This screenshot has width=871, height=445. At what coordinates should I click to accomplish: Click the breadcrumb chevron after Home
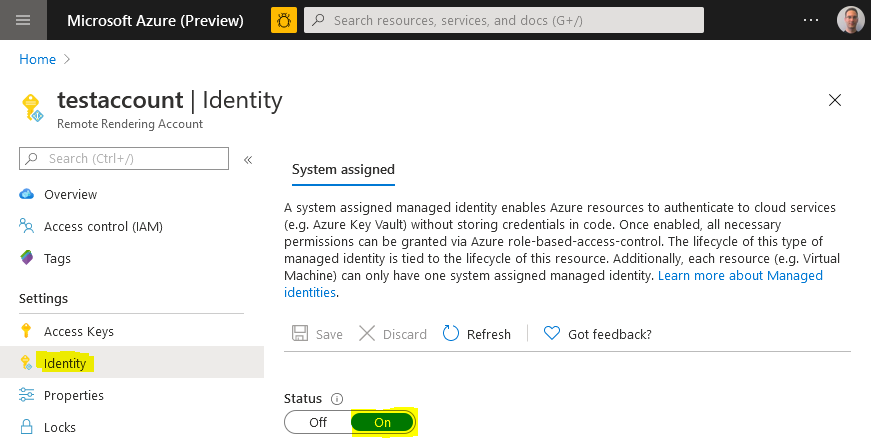[68, 60]
